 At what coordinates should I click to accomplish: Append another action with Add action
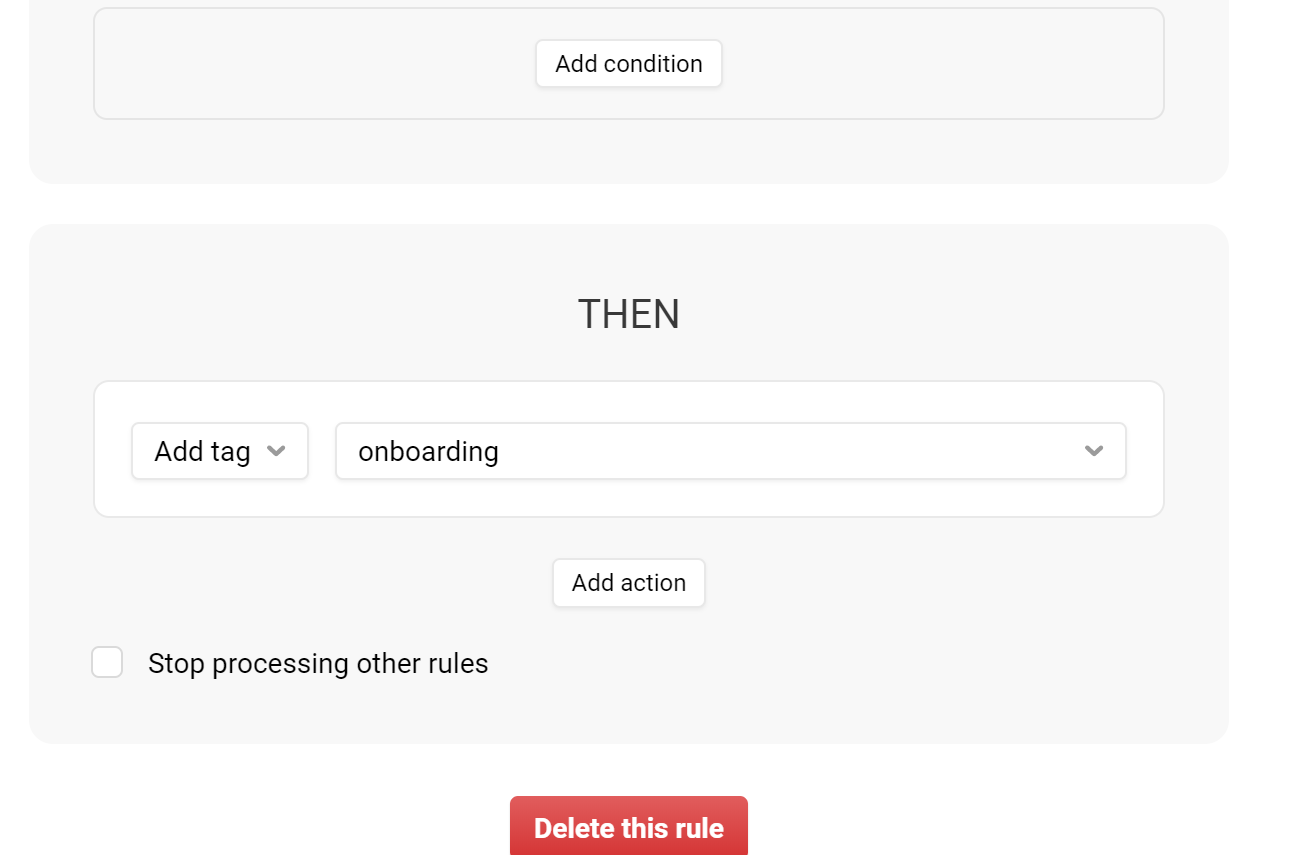click(x=629, y=583)
